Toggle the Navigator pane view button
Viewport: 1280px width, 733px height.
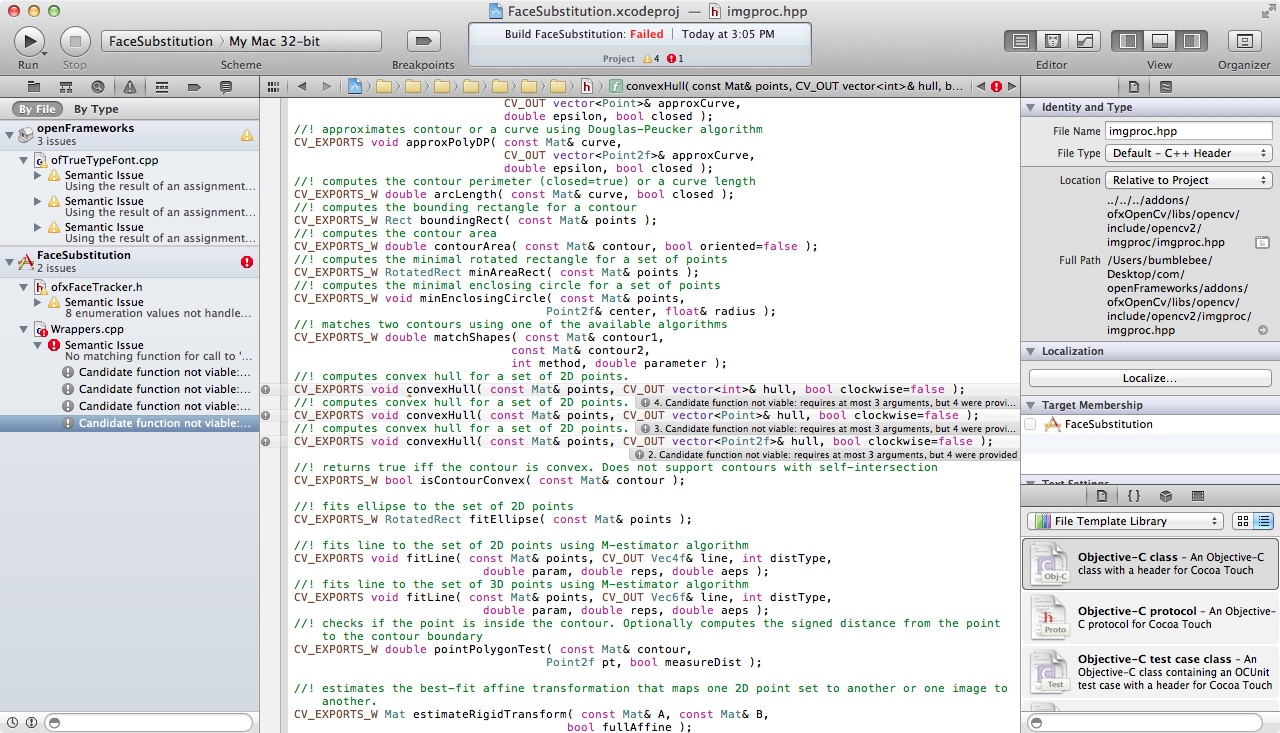tap(1128, 41)
